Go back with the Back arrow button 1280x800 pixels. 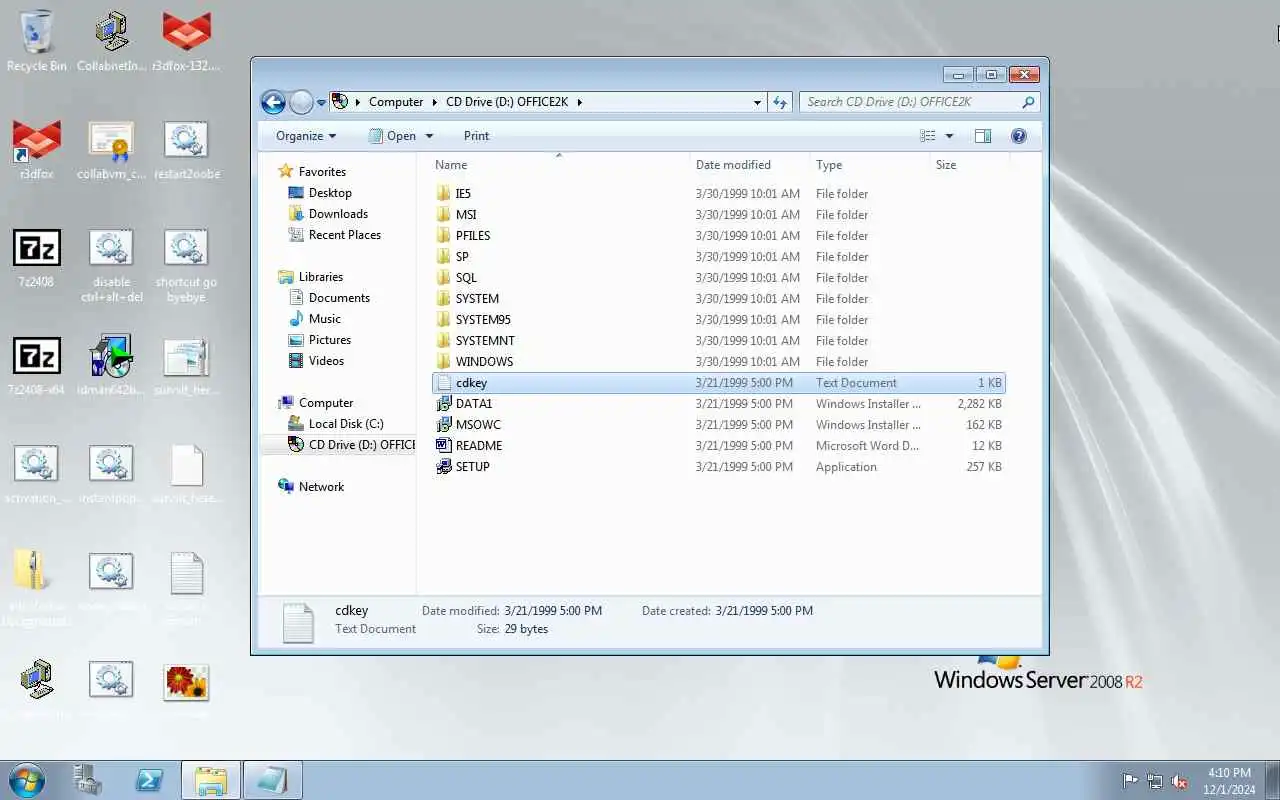click(x=273, y=102)
